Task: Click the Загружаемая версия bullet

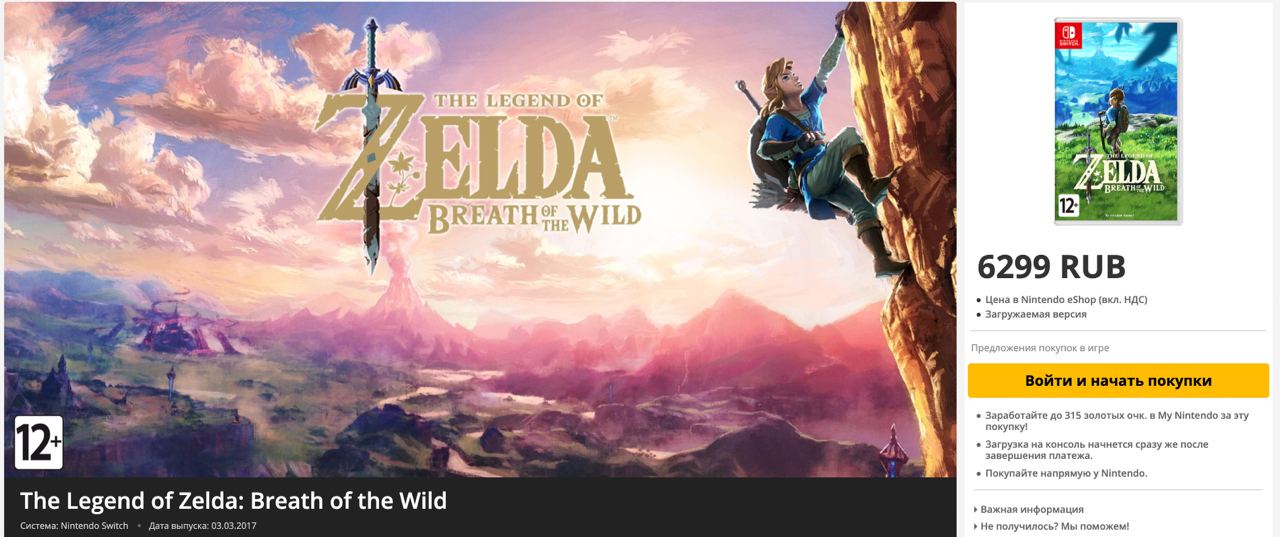Action: [1035, 314]
